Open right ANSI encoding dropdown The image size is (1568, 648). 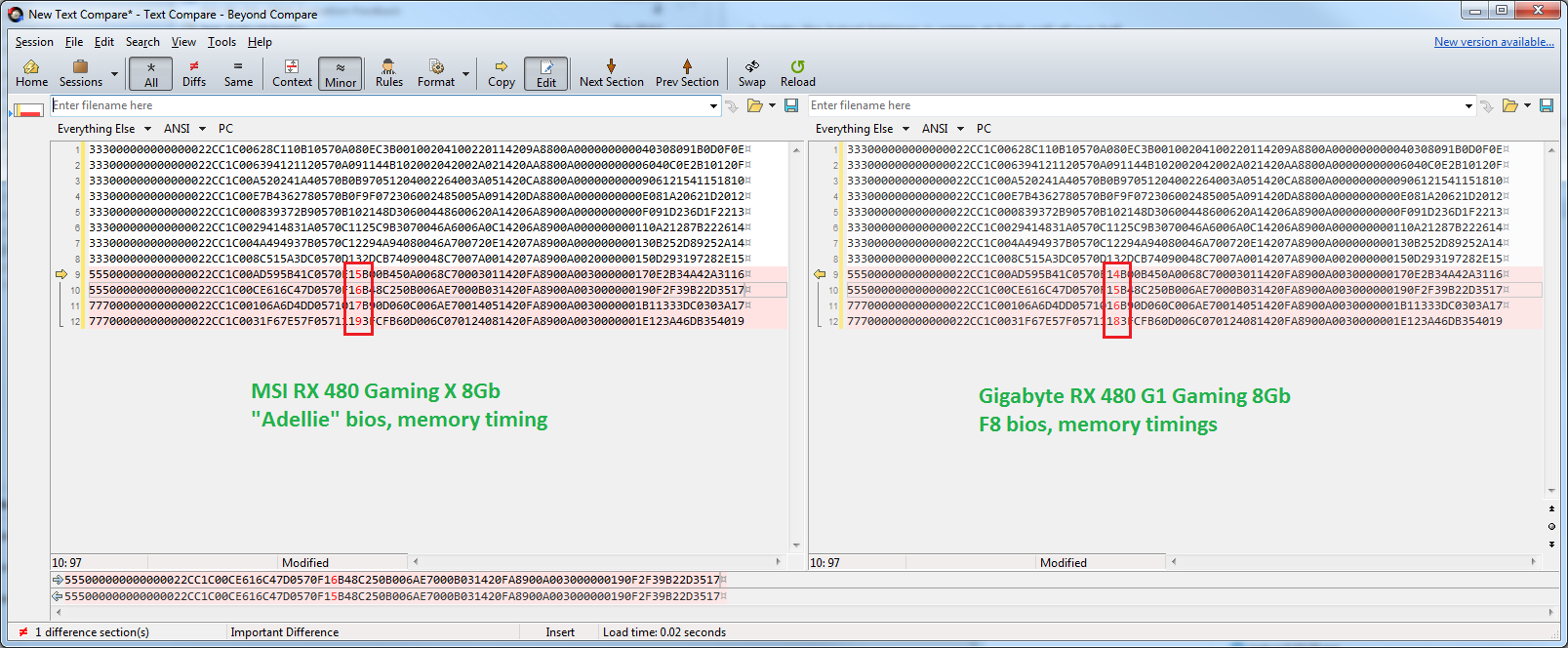(x=943, y=129)
